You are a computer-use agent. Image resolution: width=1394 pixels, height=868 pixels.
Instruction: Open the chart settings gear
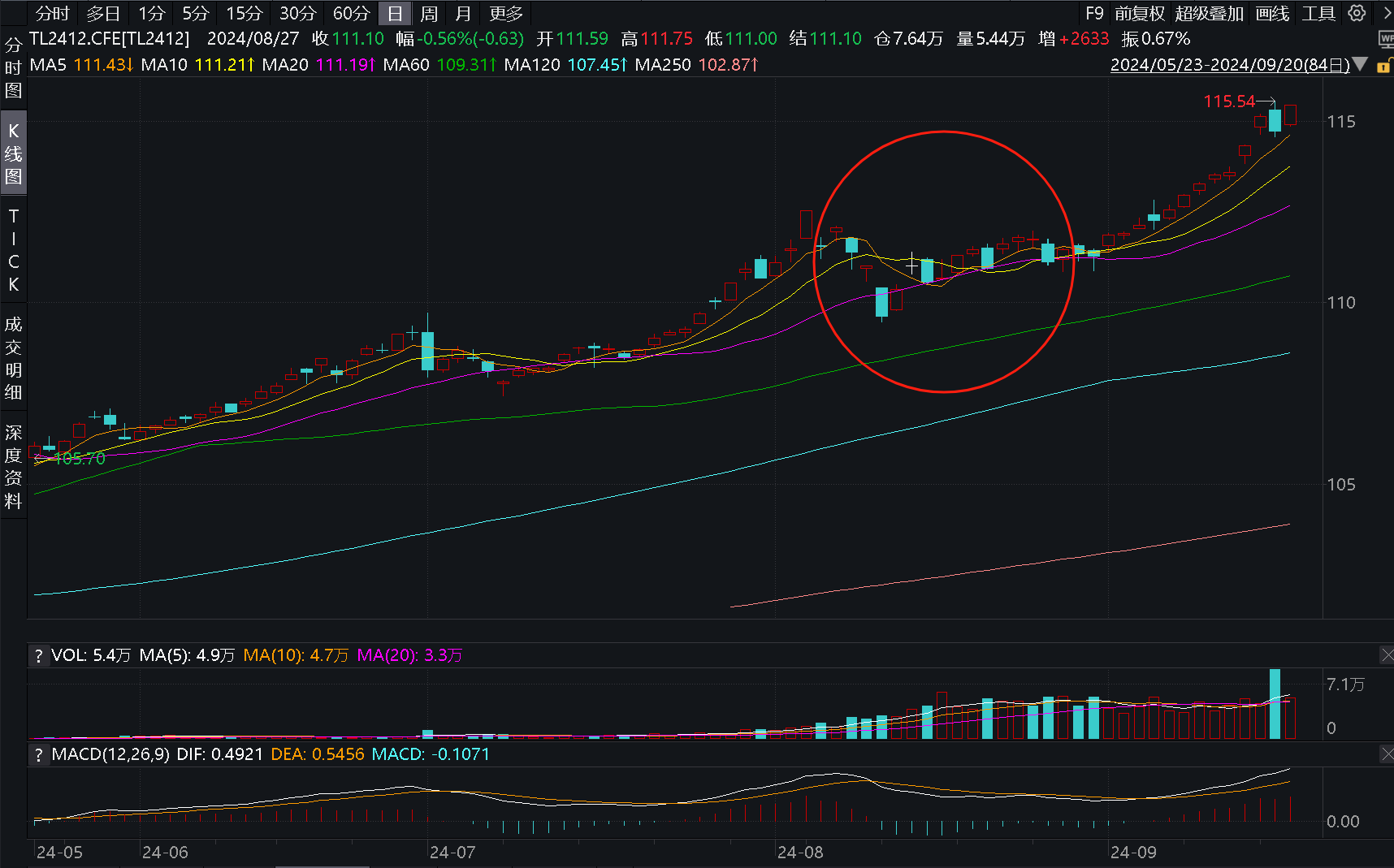[x=1357, y=13]
